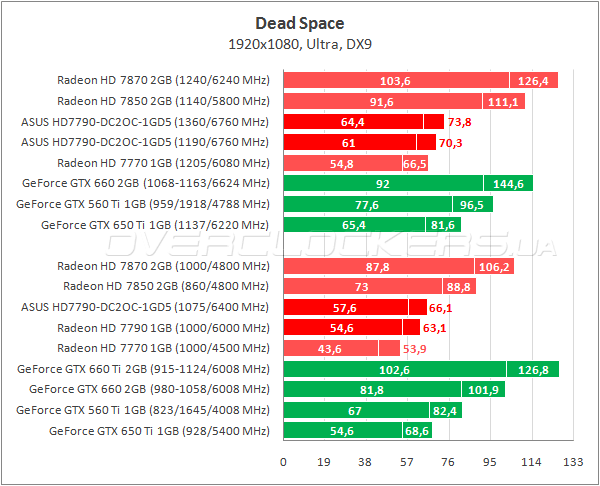Click the bar value 126,4
Image resolution: width=600 pixels, height=486 pixels.
coord(533,81)
